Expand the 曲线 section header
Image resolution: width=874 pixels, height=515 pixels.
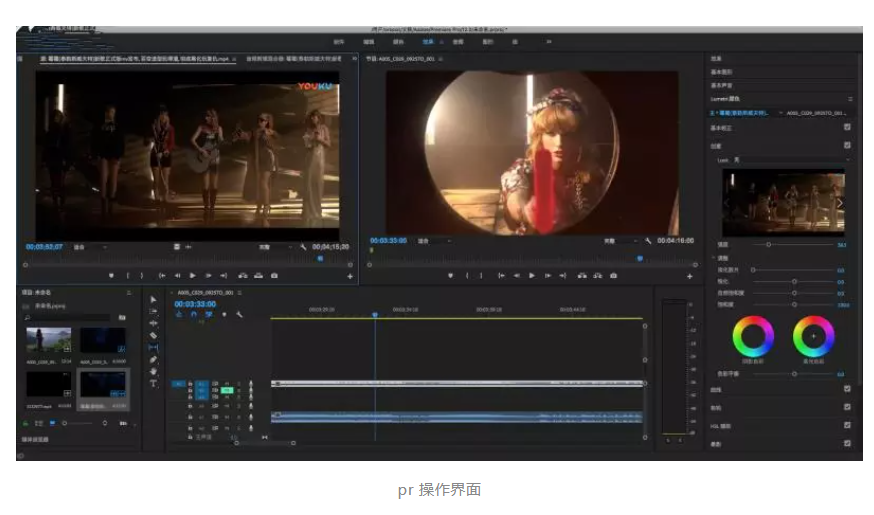(x=716, y=390)
